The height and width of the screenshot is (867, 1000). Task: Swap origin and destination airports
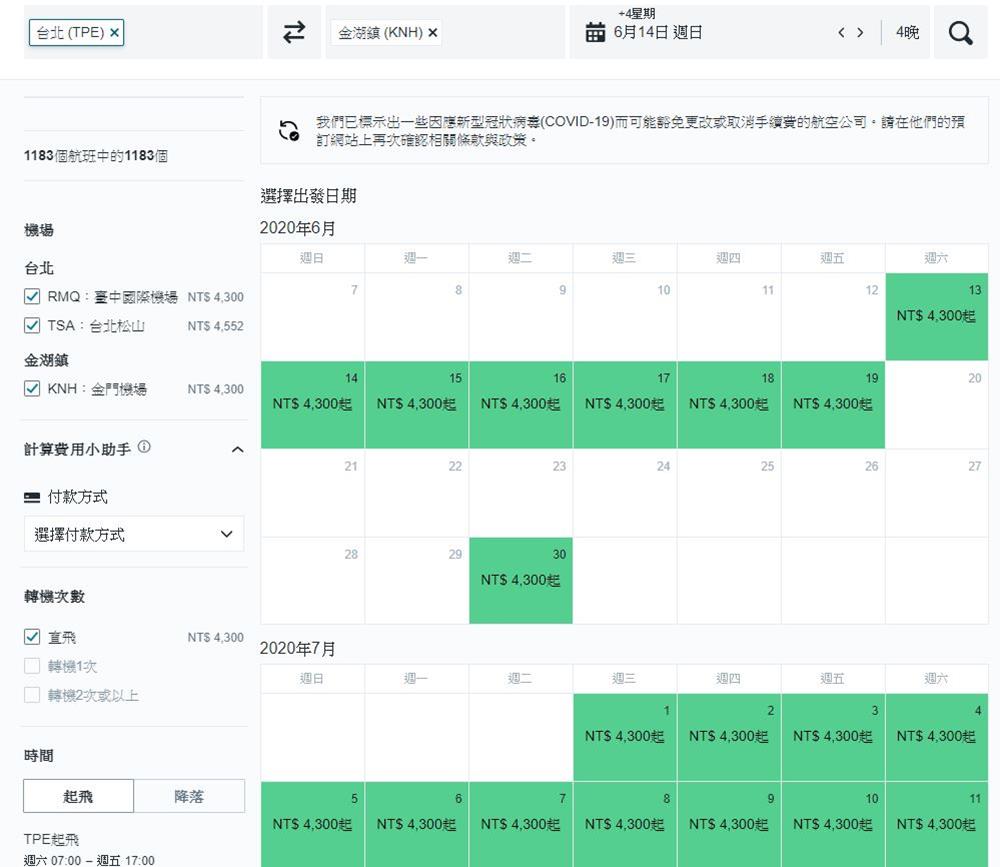click(x=294, y=32)
